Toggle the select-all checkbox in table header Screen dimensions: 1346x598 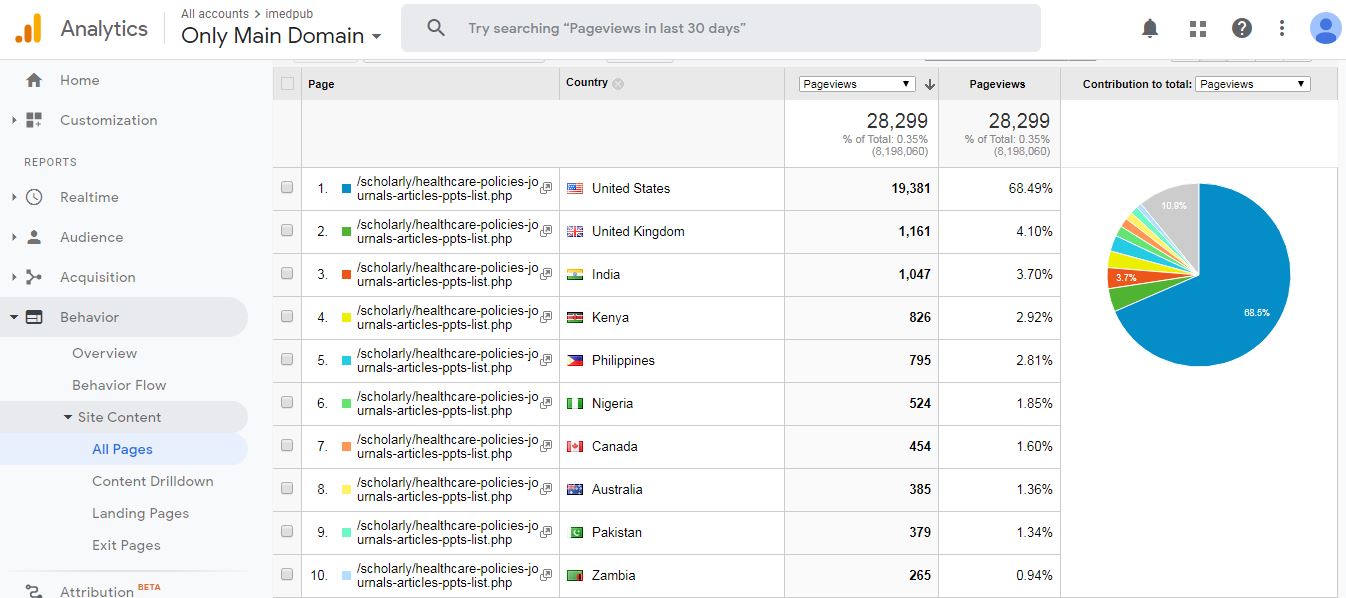287,84
